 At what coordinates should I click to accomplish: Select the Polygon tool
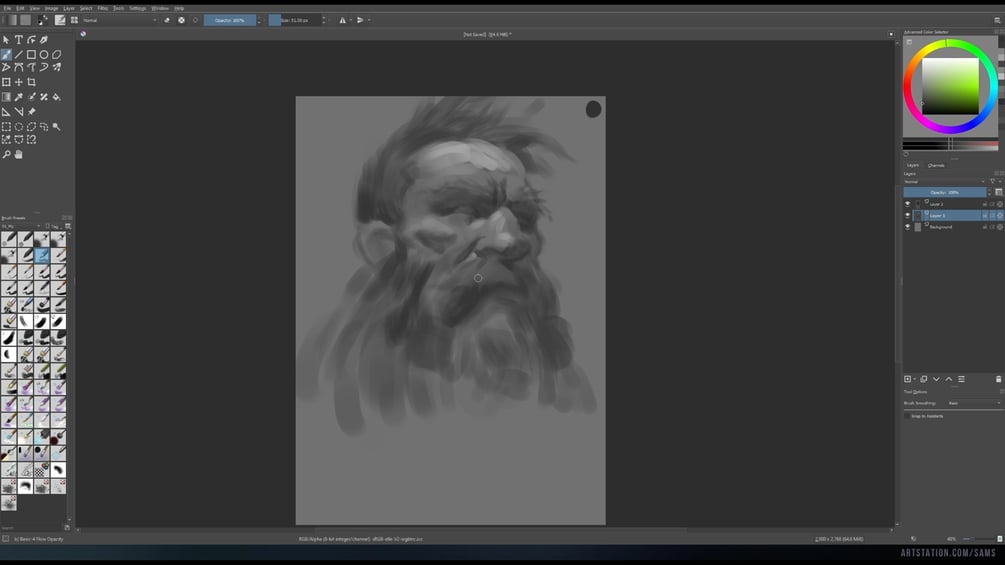point(56,54)
